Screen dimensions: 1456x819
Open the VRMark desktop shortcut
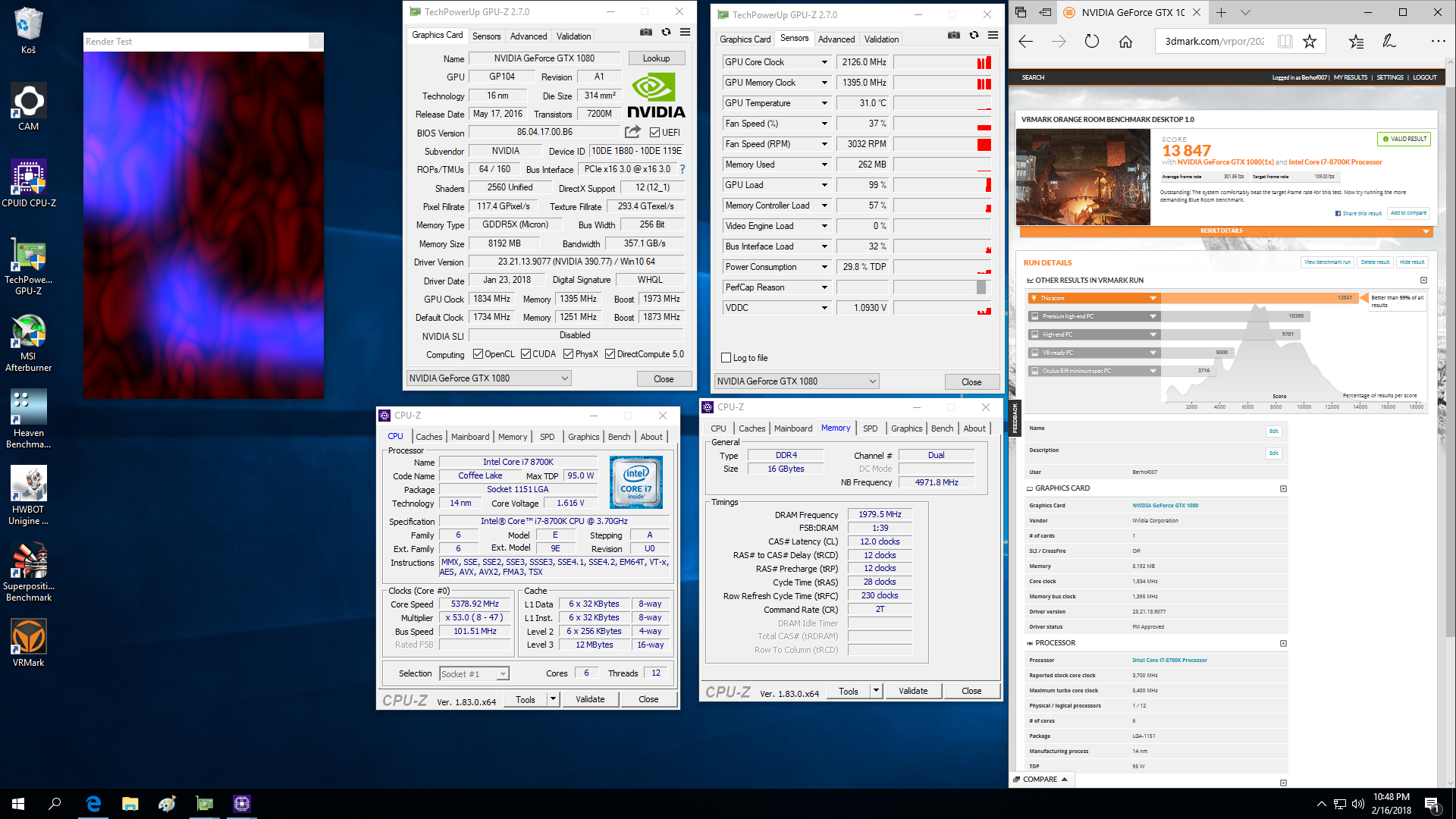click(x=29, y=643)
